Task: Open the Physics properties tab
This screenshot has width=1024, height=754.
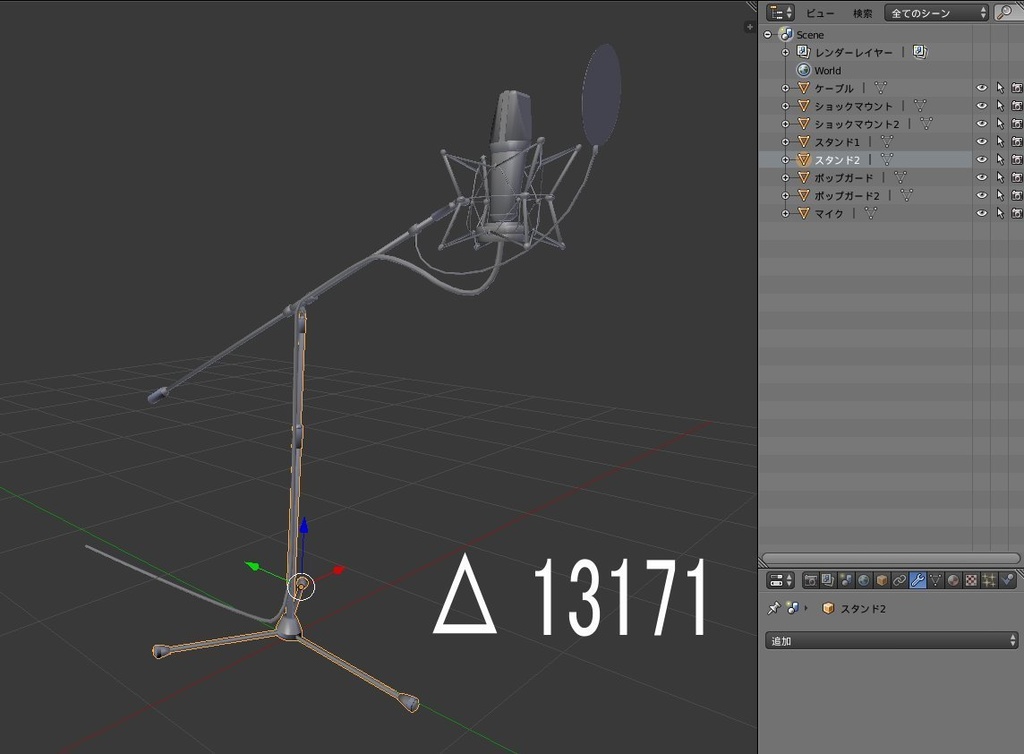Action: (x=1008, y=580)
